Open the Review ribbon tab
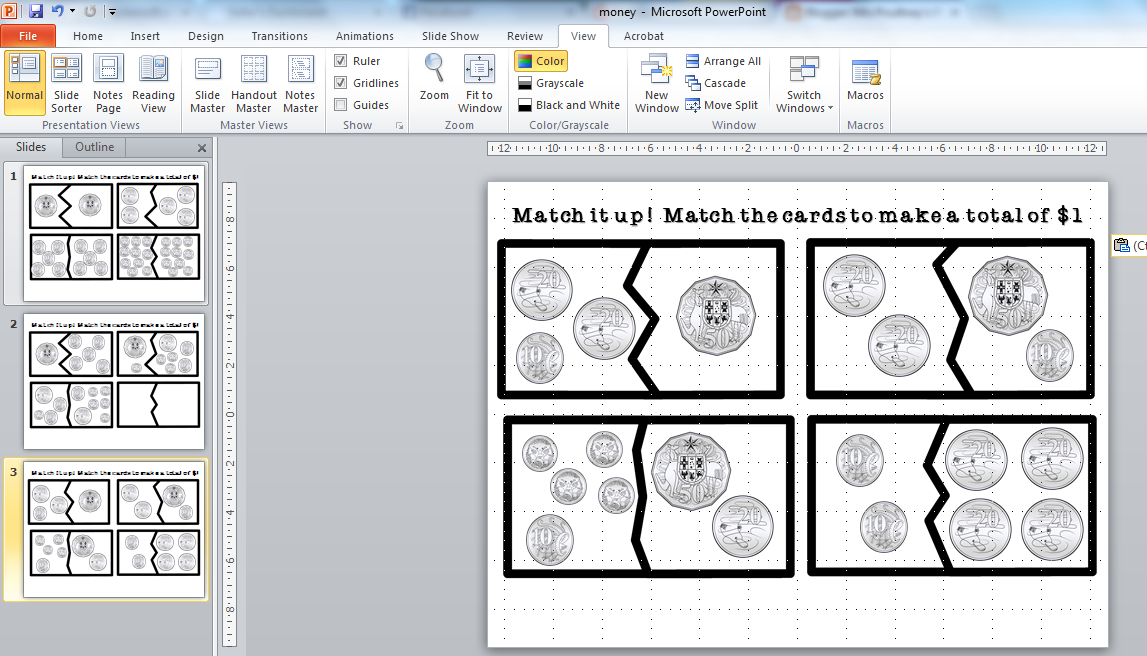 click(x=524, y=36)
